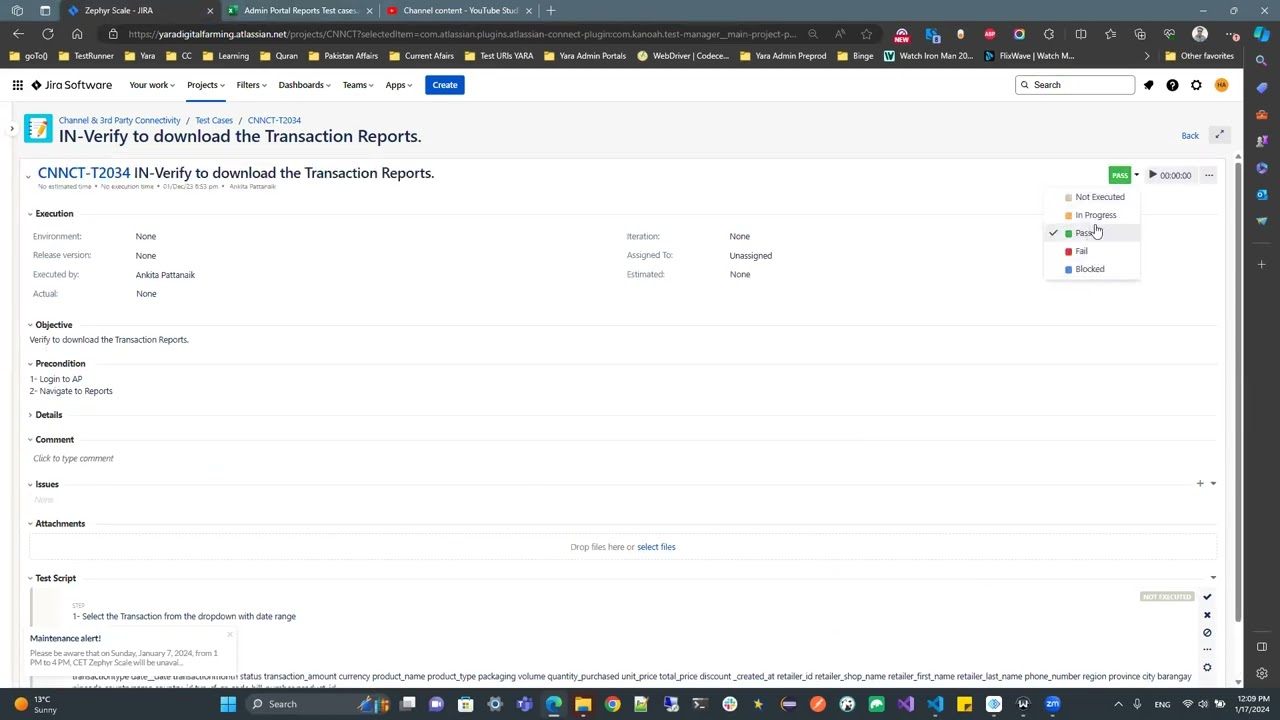
Task: Open the user profile avatar menu
Action: click(1221, 85)
